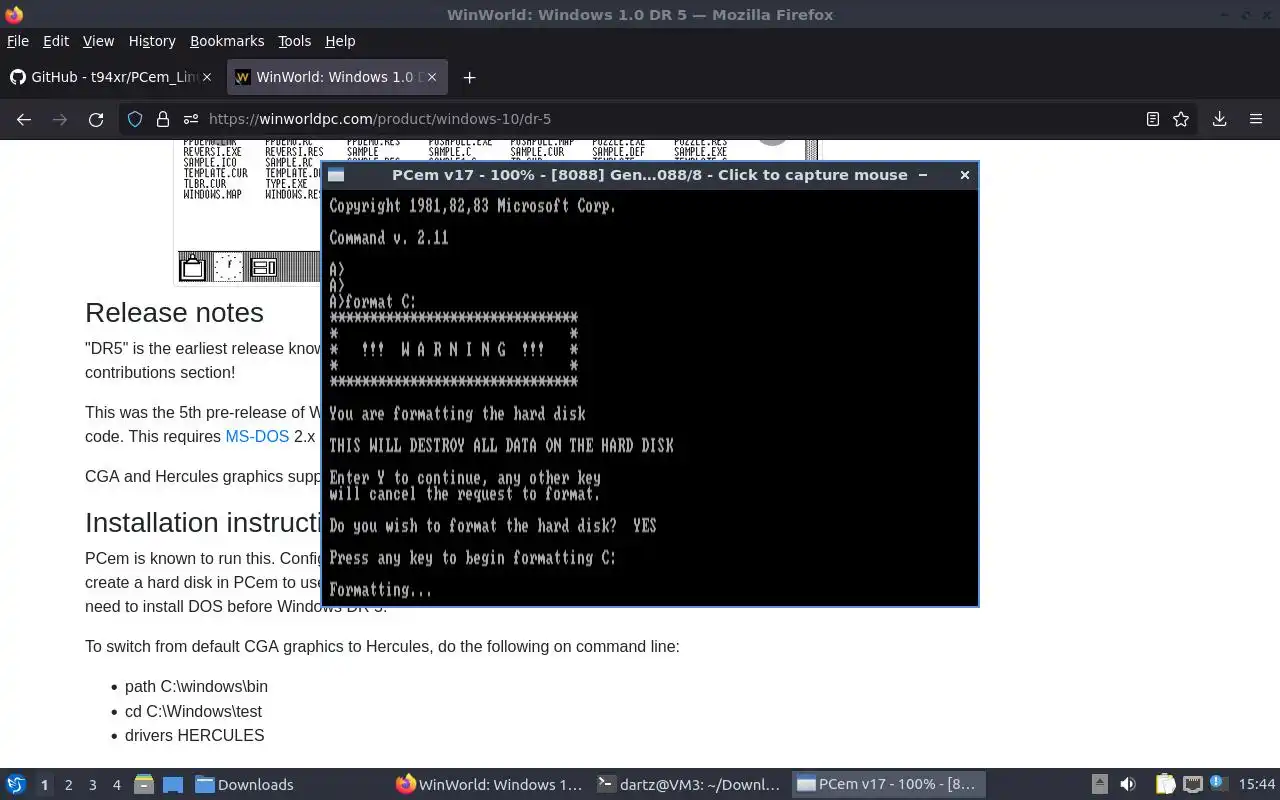This screenshot has height=800, width=1280.
Task: Click the Forward navigation arrow
Action: point(60,119)
